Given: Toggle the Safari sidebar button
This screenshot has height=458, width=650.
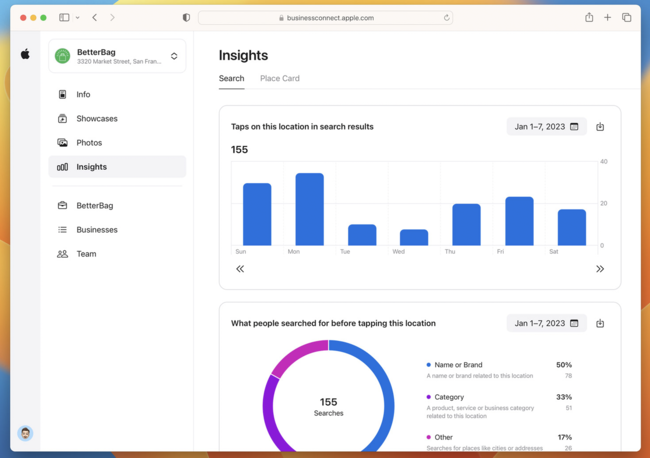Looking at the screenshot, I should tap(64, 17).
